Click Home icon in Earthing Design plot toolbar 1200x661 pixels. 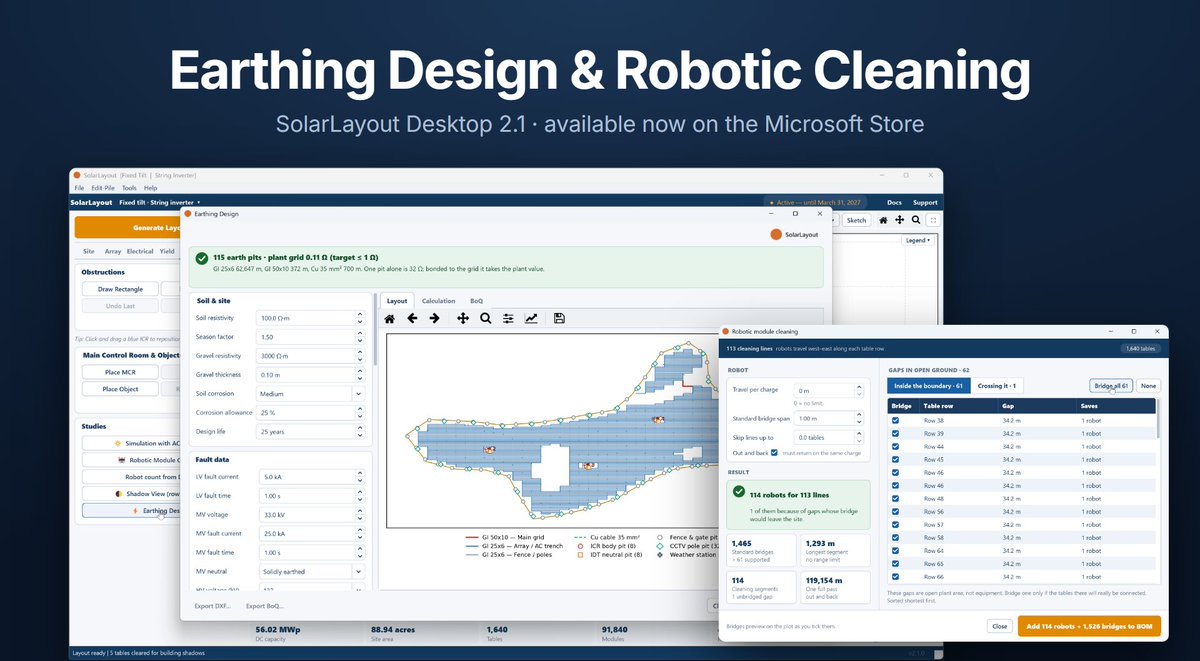[x=390, y=318]
